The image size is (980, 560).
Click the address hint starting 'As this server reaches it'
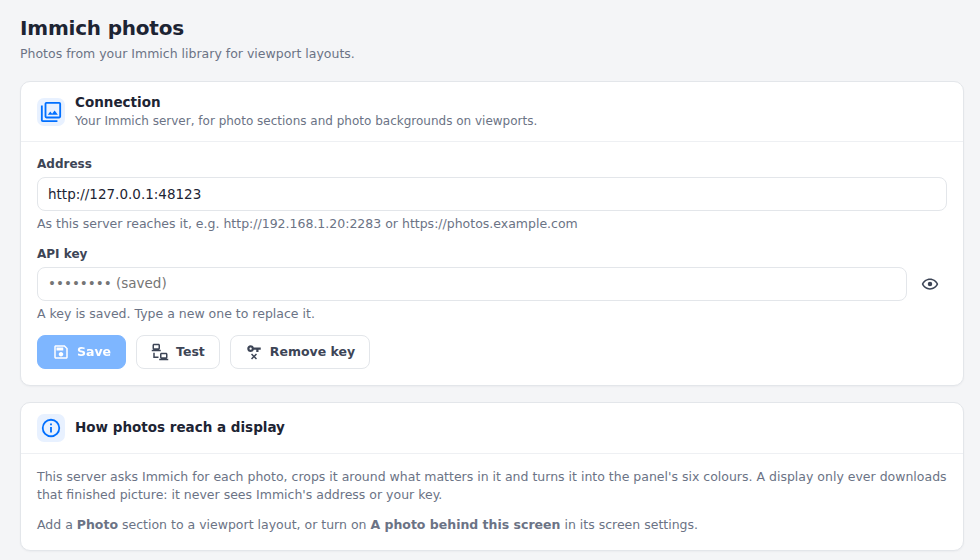click(x=307, y=224)
